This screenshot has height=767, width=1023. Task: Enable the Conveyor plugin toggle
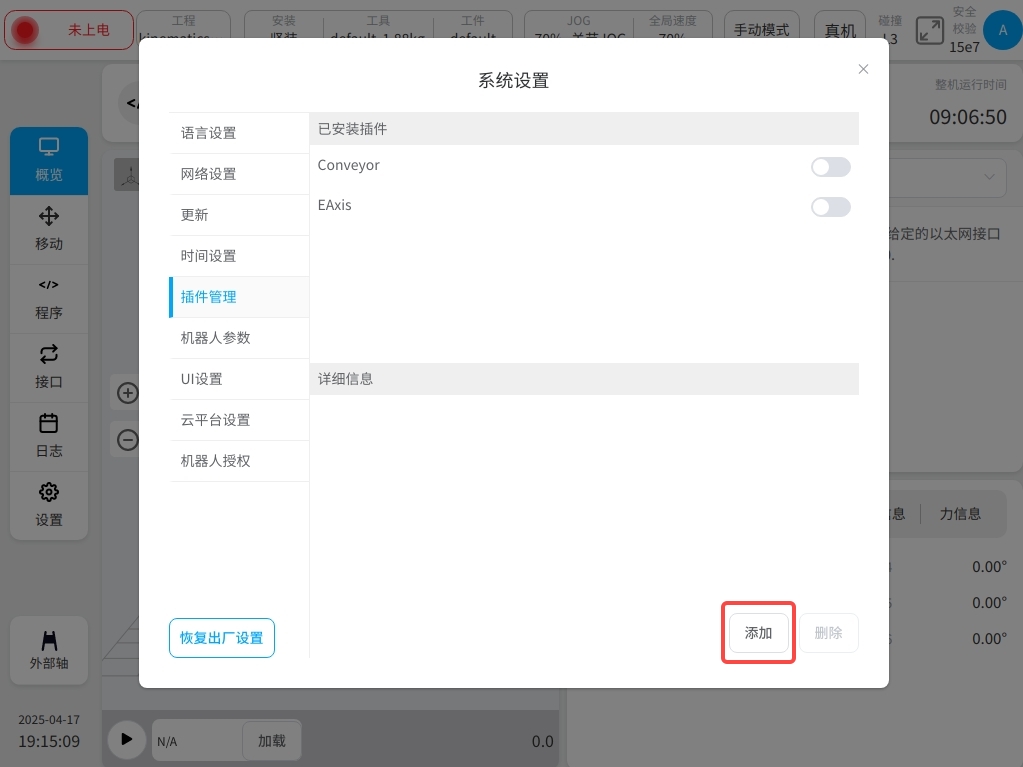(x=830, y=167)
